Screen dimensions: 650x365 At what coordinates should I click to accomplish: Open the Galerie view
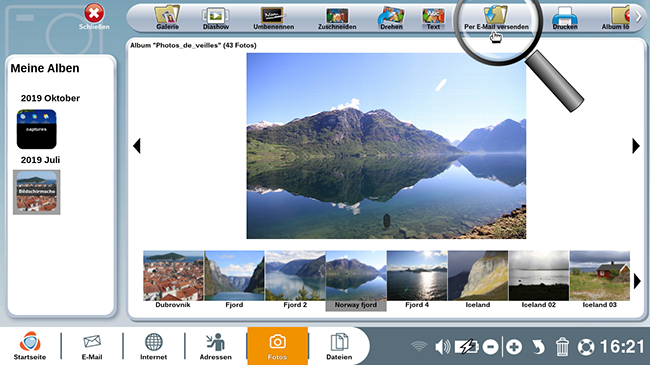167,17
